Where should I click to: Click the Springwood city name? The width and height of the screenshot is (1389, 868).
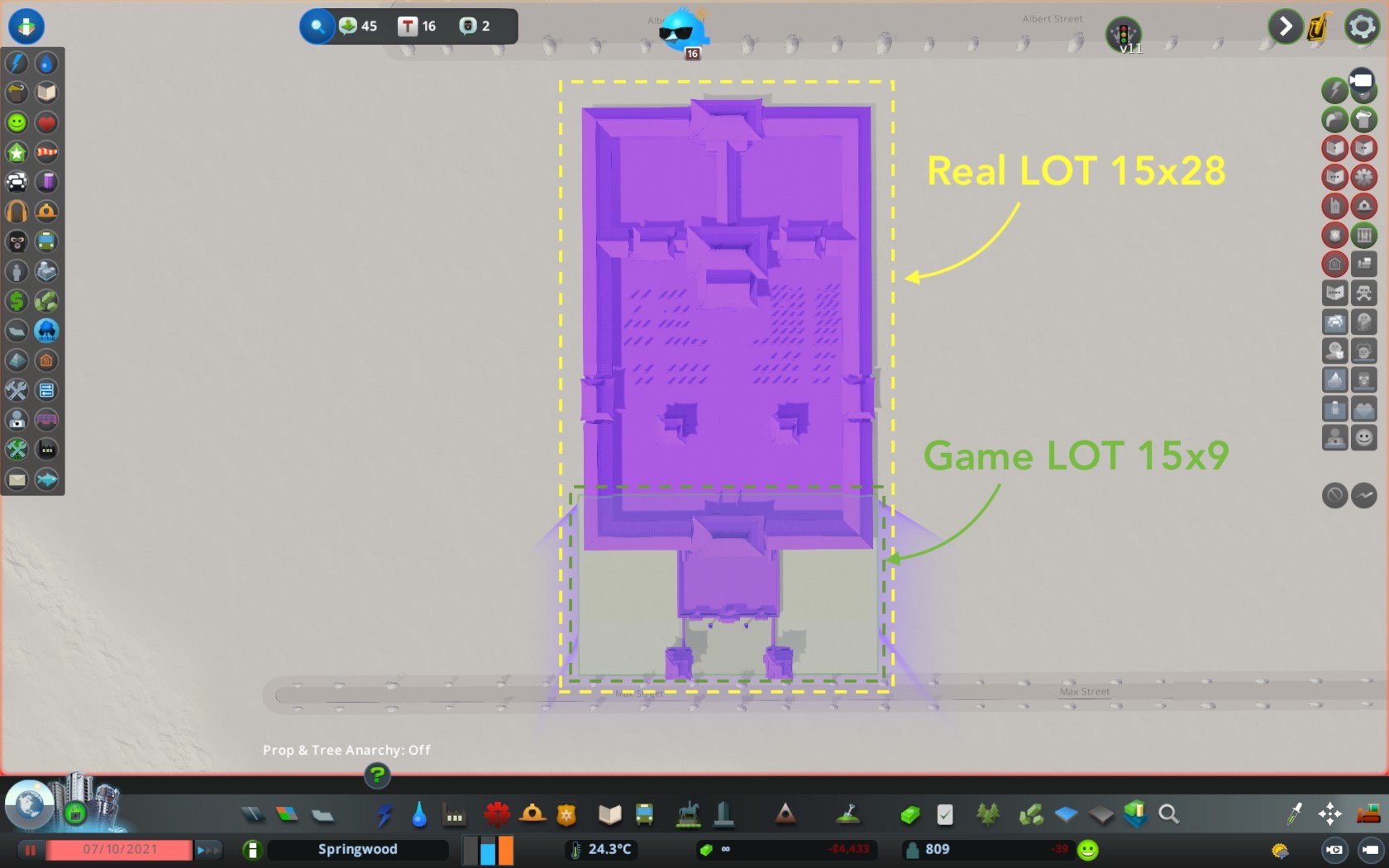pos(357,849)
